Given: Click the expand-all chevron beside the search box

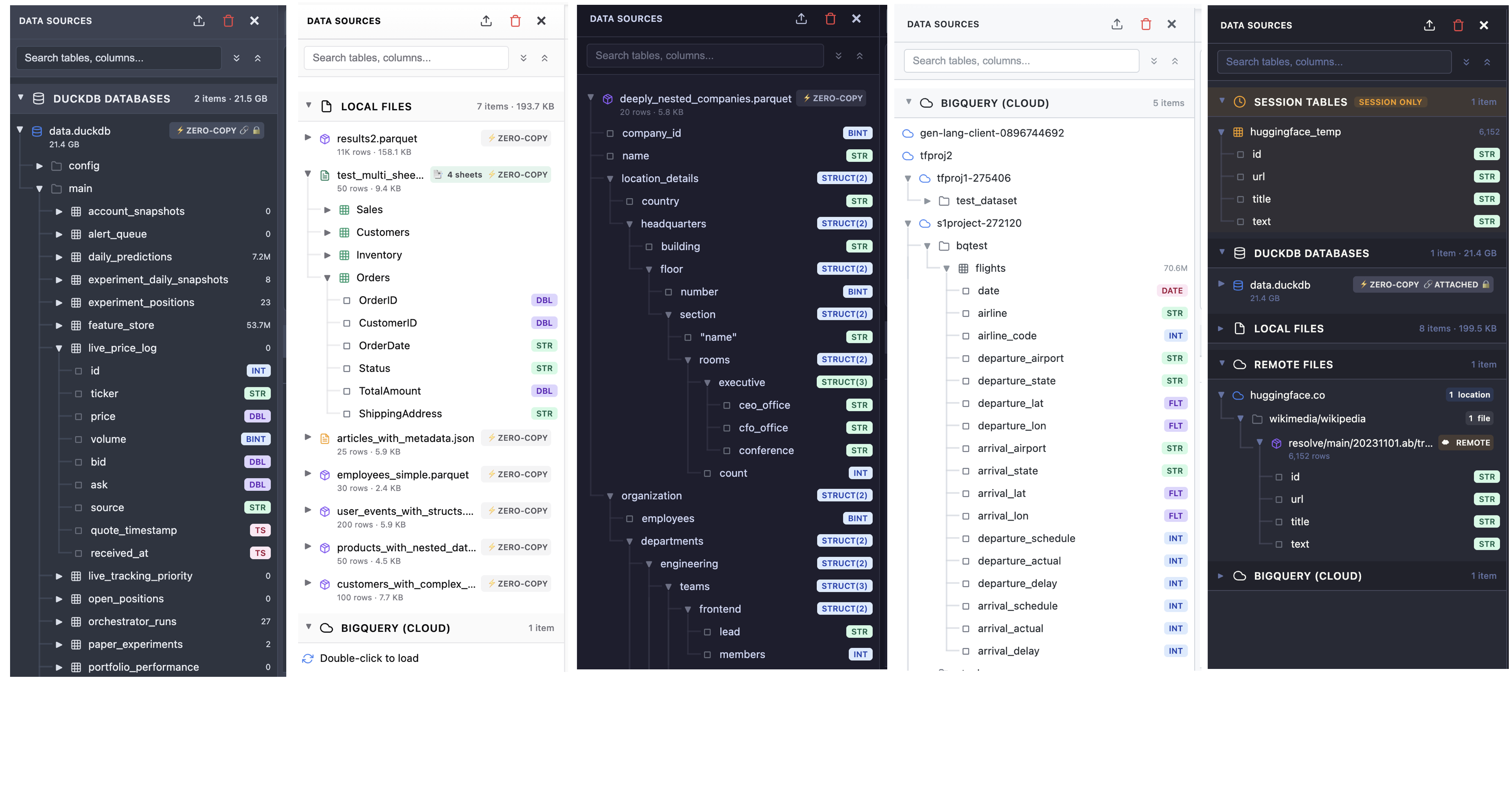Looking at the screenshot, I should pos(237,57).
